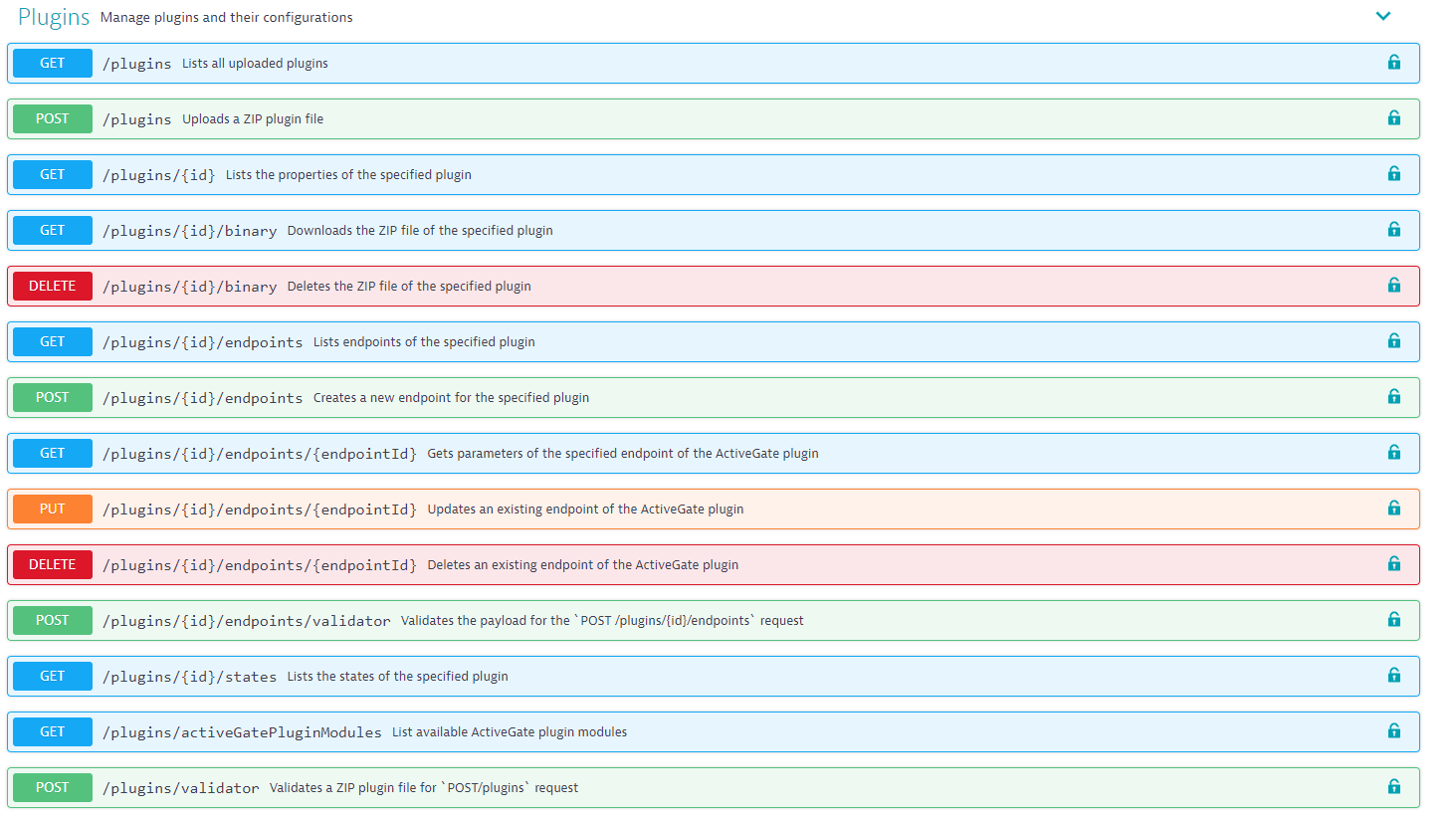Open the /plugins/{id} path link

(159, 175)
